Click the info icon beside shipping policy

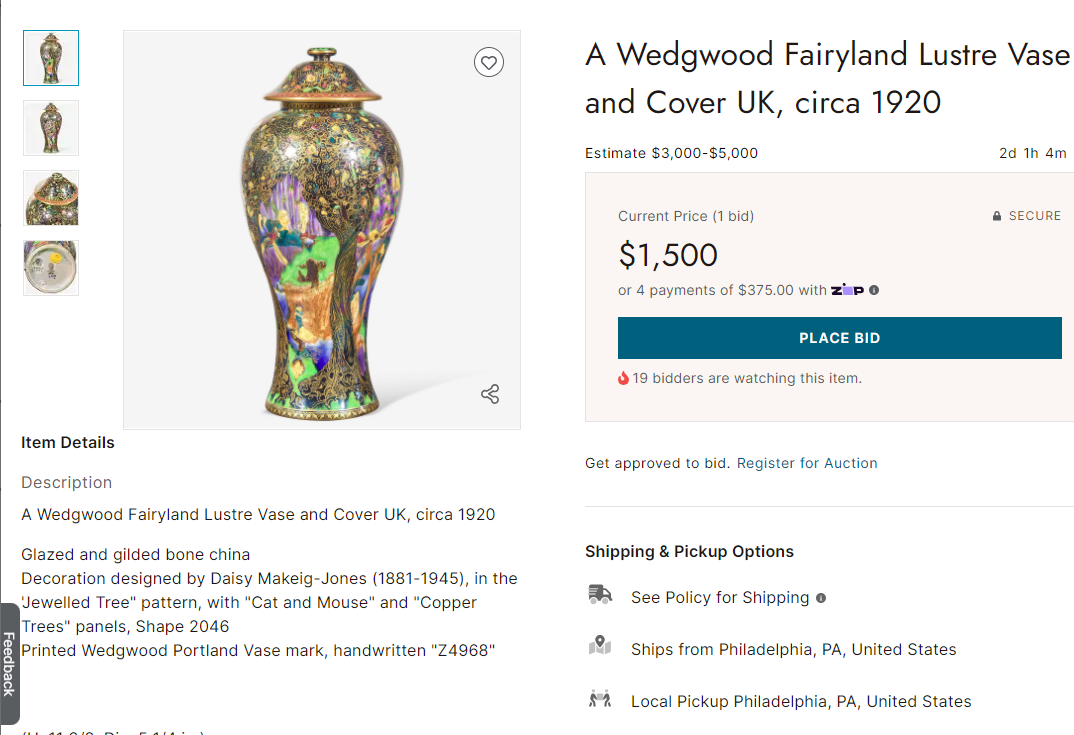pyautogui.click(x=821, y=598)
